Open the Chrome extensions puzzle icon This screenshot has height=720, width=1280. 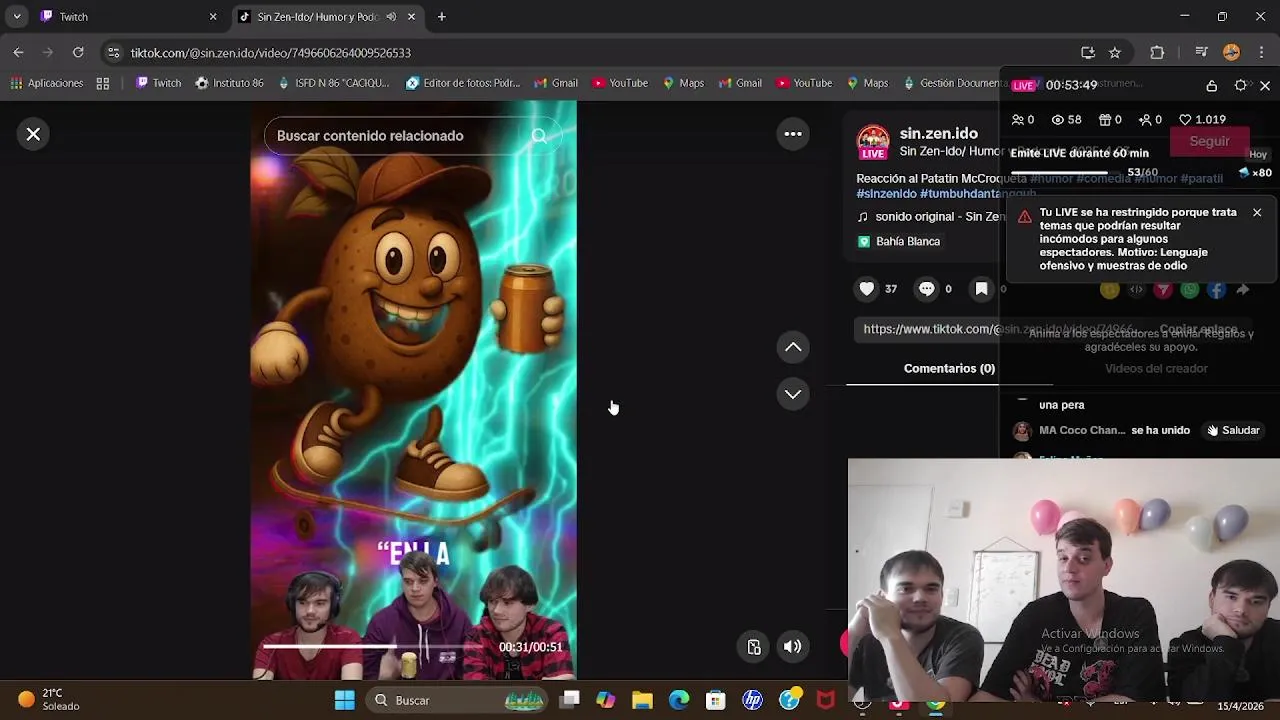click(1157, 53)
